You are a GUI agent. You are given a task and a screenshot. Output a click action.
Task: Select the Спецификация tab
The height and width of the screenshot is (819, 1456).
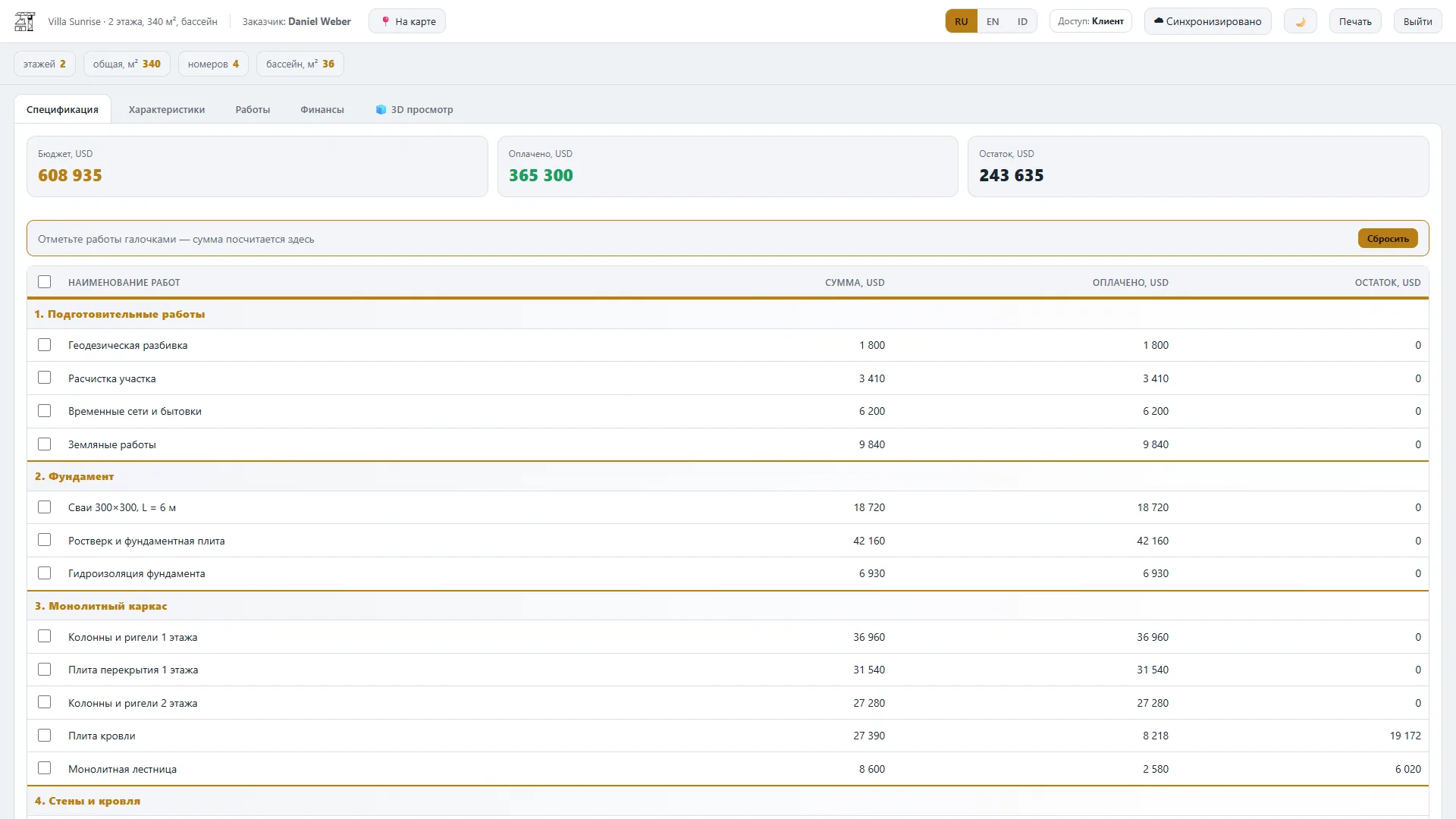click(62, 109)
